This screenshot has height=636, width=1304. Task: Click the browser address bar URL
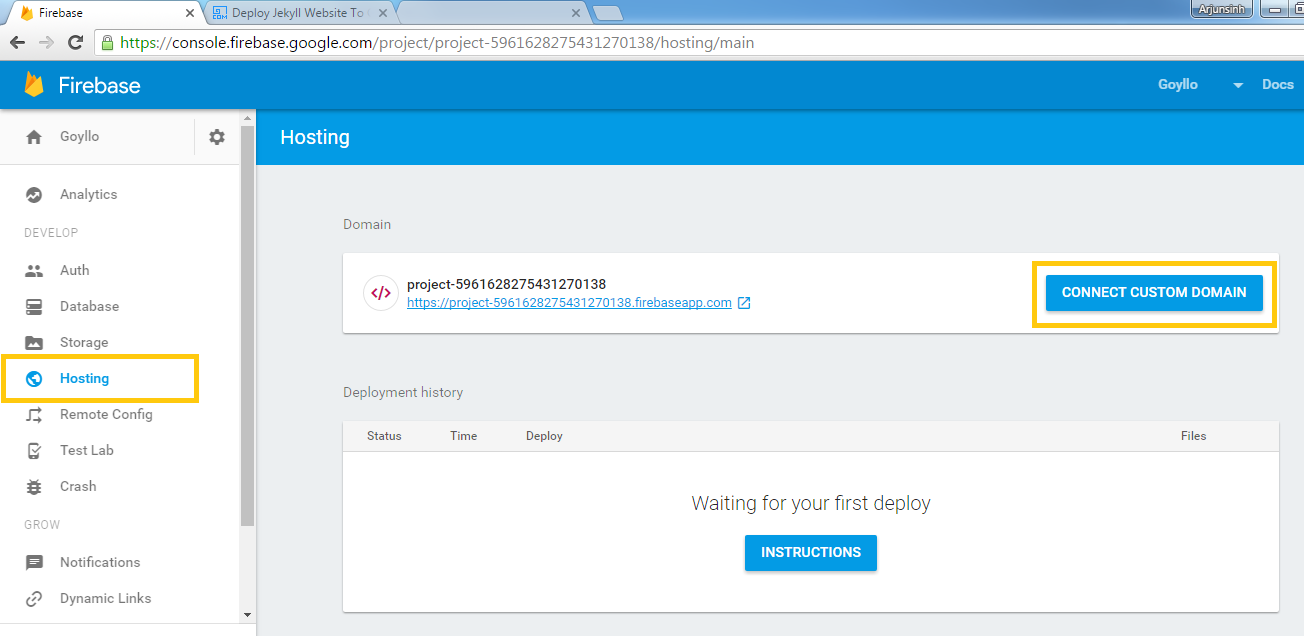click(437, 43)
